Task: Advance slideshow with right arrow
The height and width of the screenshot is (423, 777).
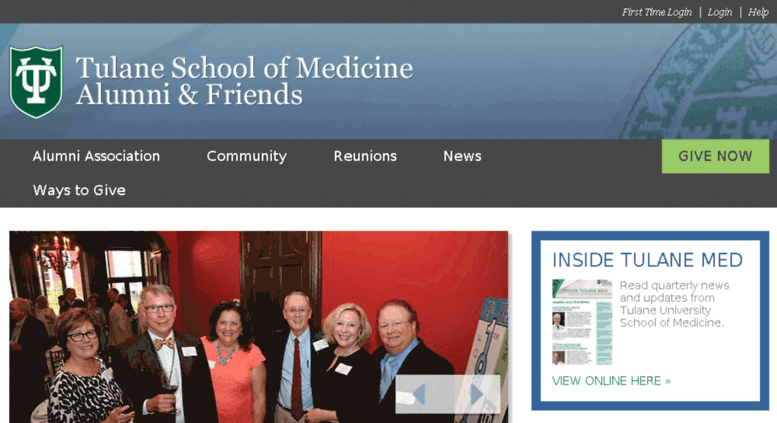Action: tap(476, 395)
